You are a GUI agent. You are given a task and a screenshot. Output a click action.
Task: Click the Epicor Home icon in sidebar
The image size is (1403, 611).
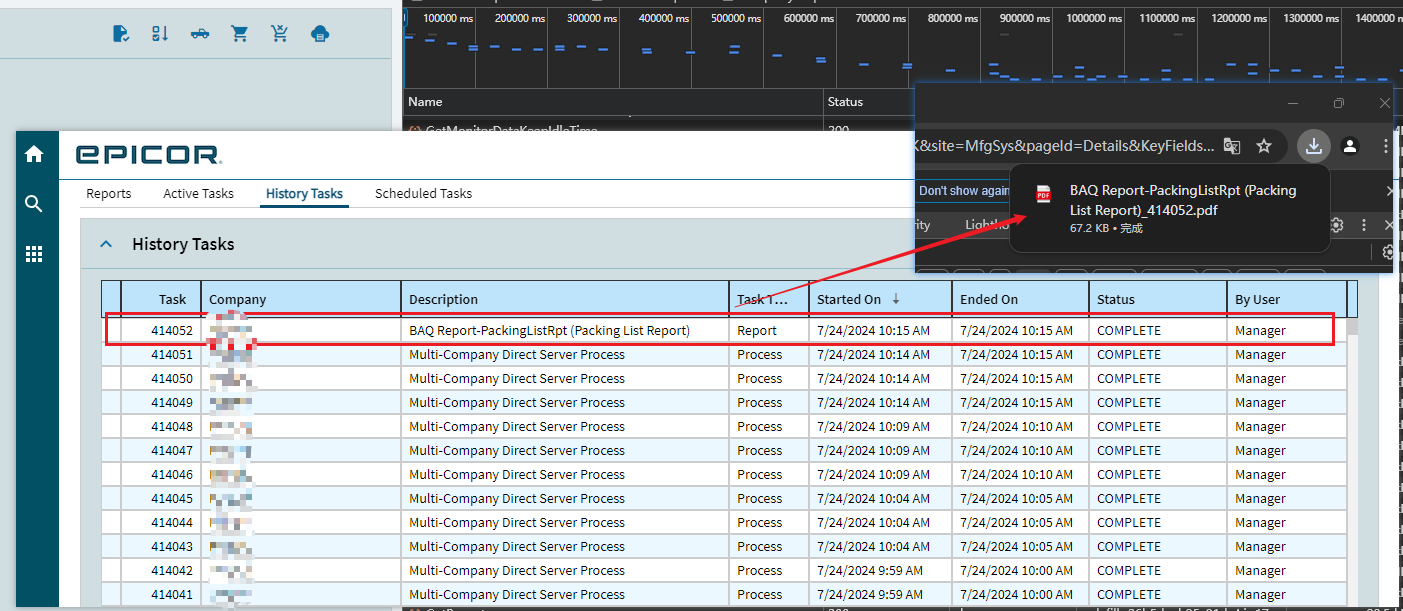34,154
